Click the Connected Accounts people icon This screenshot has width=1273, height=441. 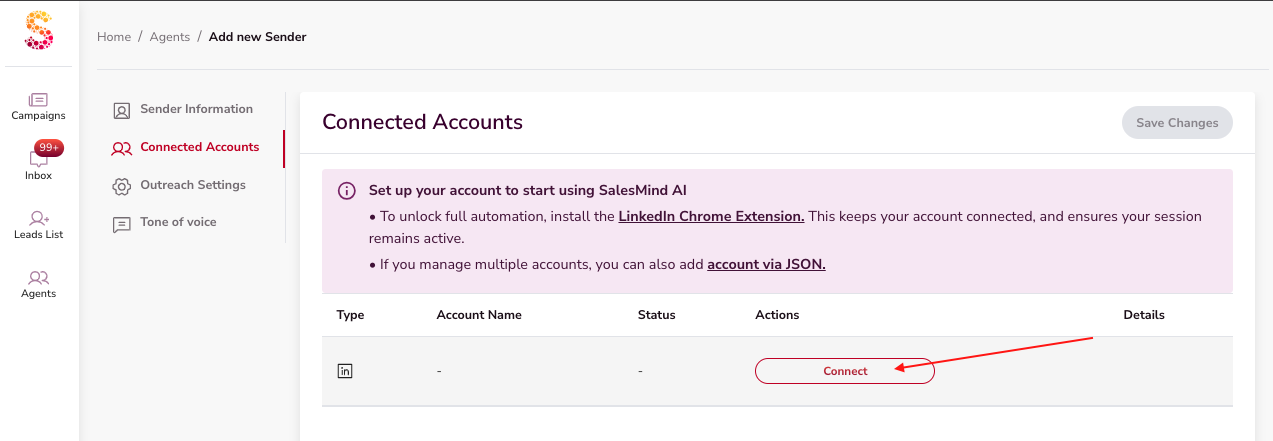click(122, 148)
